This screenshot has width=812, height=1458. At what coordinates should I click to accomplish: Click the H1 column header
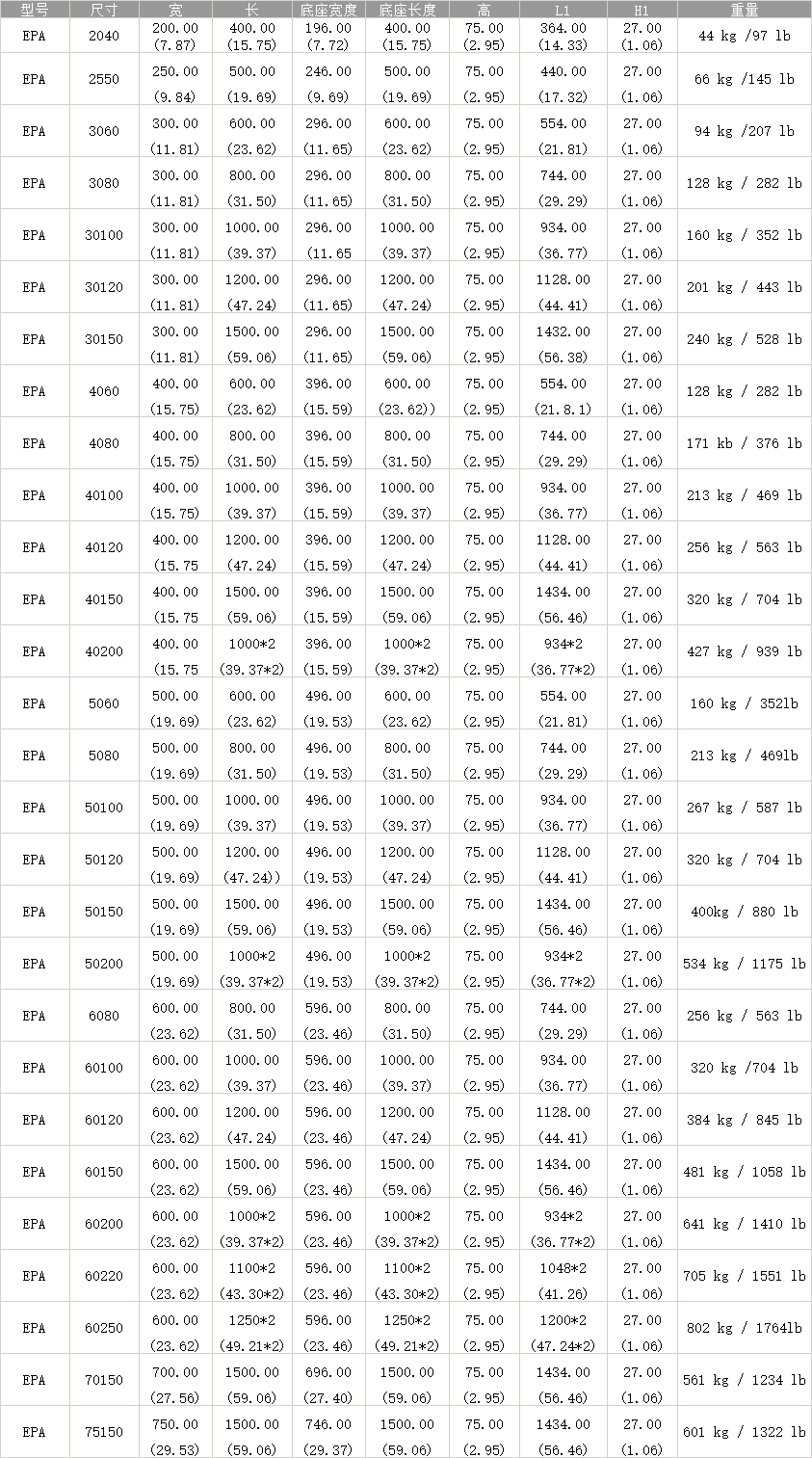tap(642, 11)
